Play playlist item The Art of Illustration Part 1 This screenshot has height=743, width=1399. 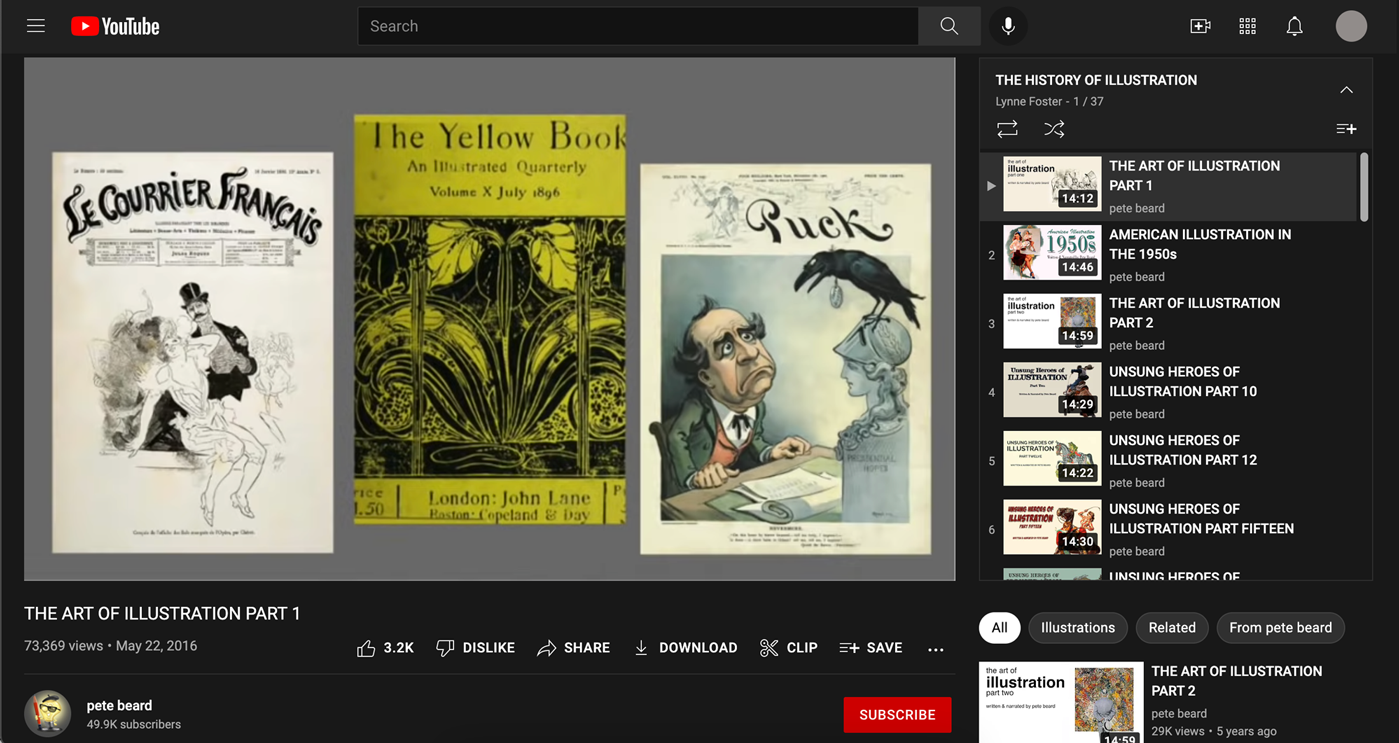(x=1167, y=186)
